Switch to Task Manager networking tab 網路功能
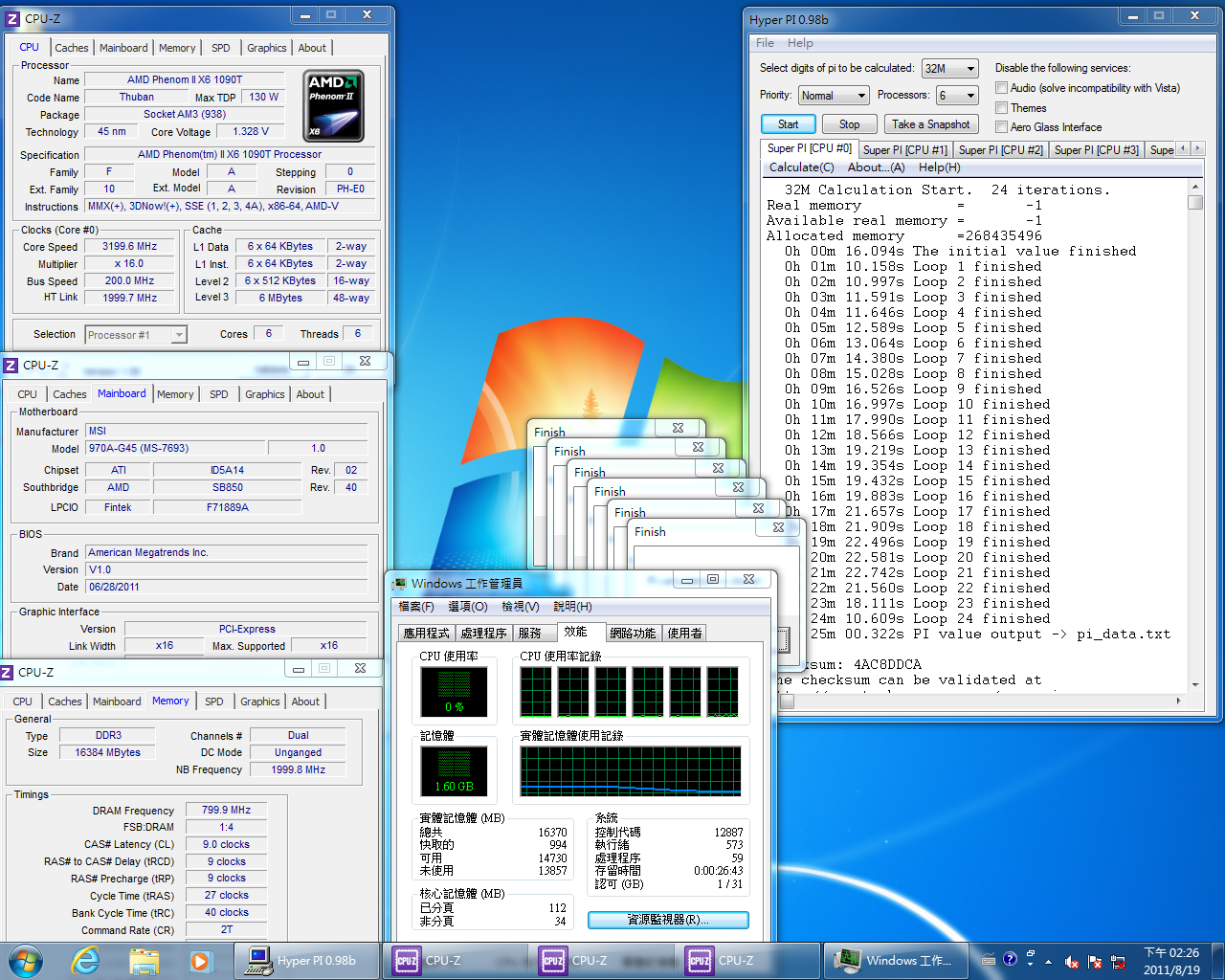 coord(633,633)
